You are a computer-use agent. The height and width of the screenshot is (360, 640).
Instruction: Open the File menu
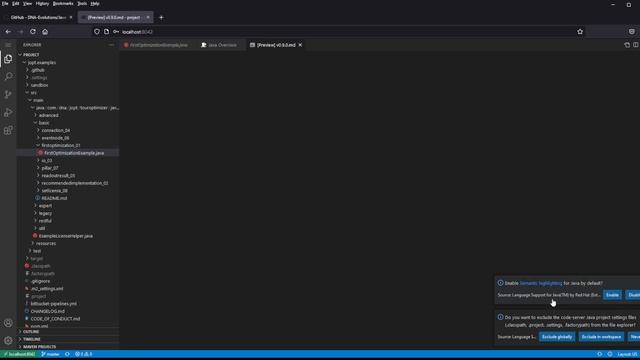pos(5,4)
